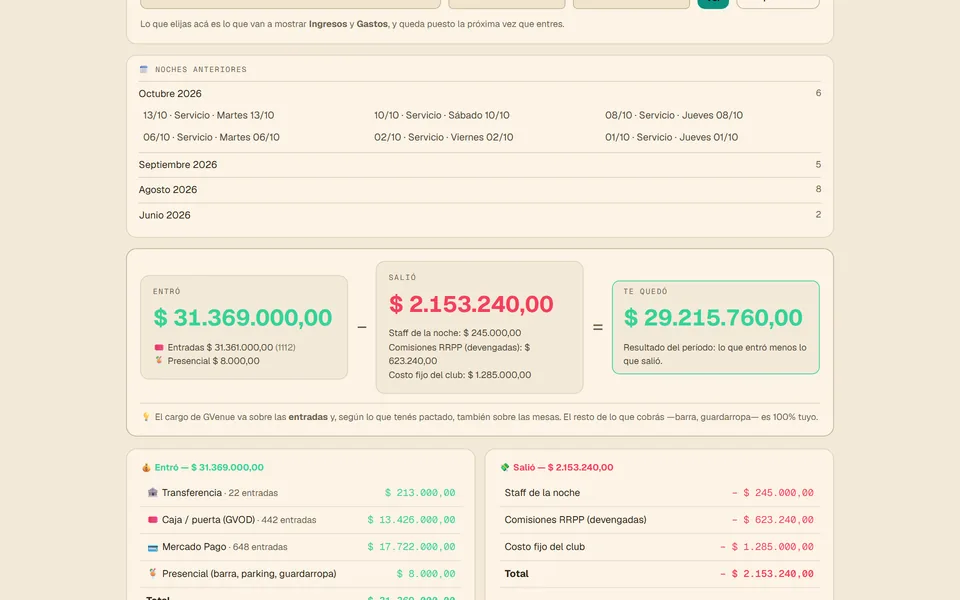This screenshot has width=960, height=600.
Task: Open the 01/10 Servicio Jueves night
Action: click(x=672, y=137)
